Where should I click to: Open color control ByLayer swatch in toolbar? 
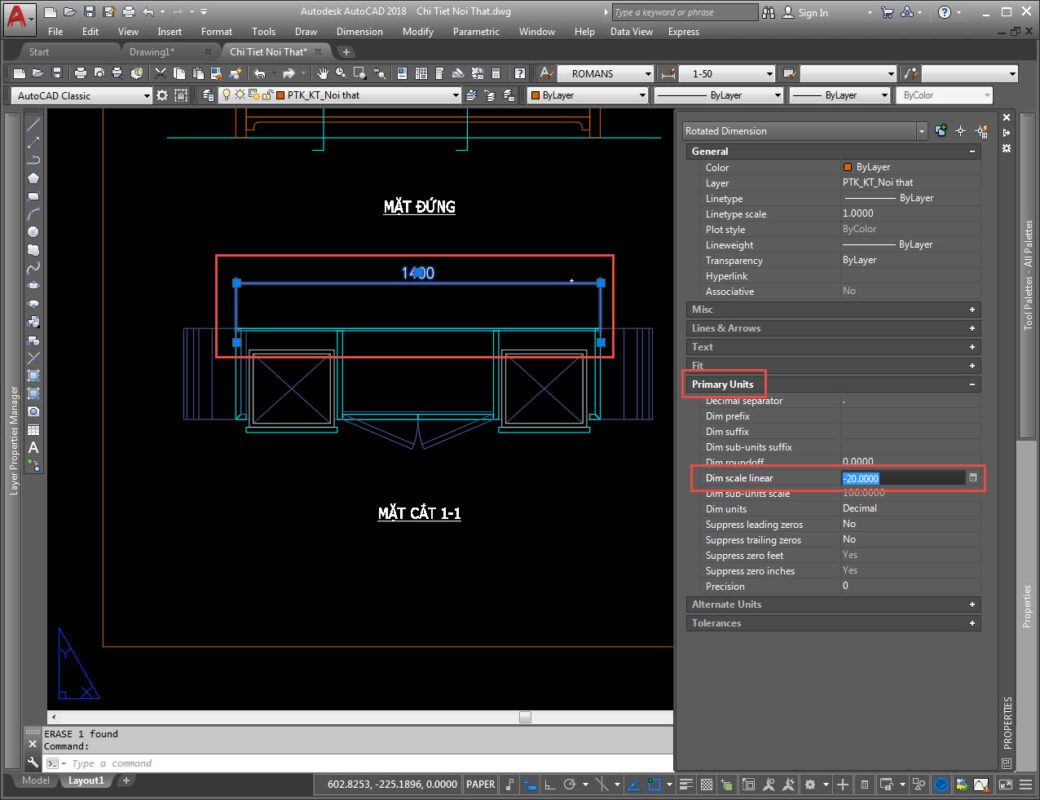click(535, 96)
